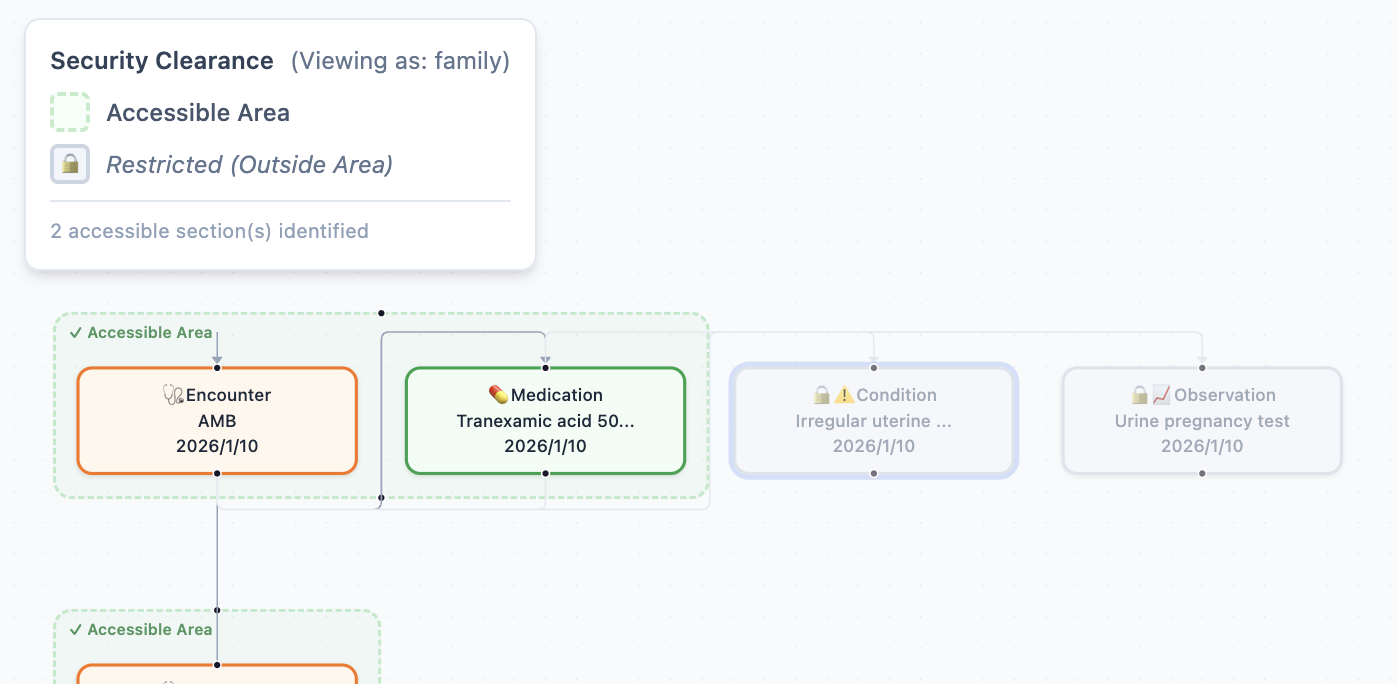This screenshot has height=684, width=1398.
Task: Select the restricted Urine pregnancy test node
Action: 1202,421
